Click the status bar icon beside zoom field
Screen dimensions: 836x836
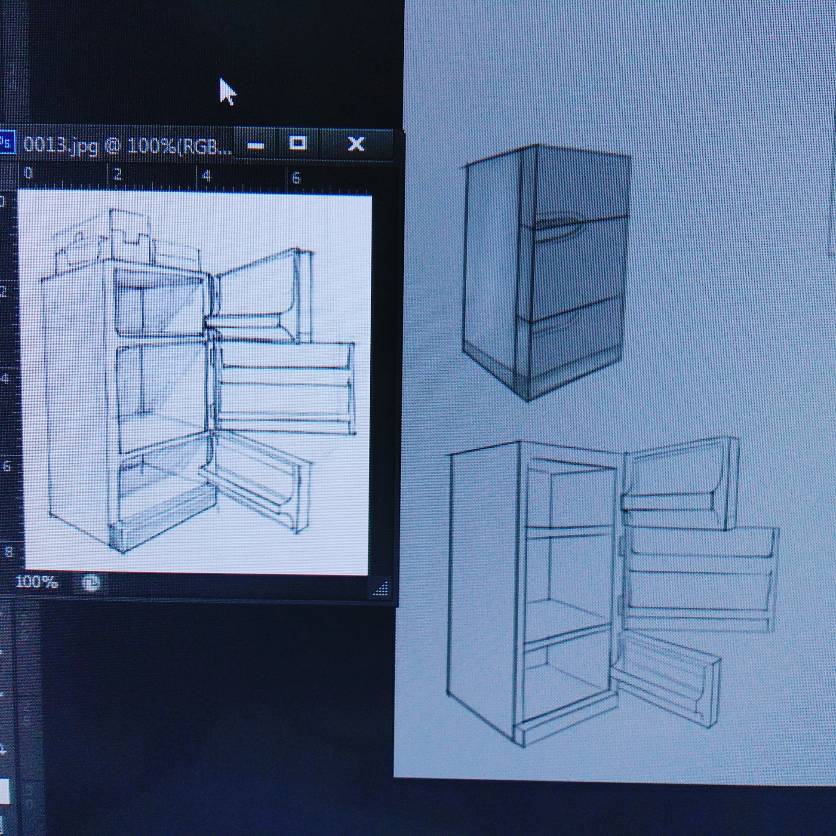click(x=91, y=583)
